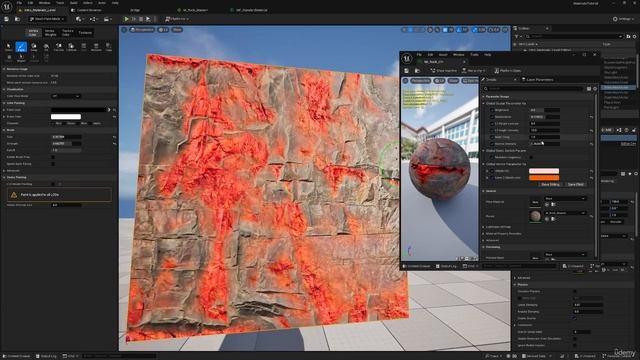Enable the Brush Flow checkbox
Screen dimensions: 640x360
pos(53,157)
